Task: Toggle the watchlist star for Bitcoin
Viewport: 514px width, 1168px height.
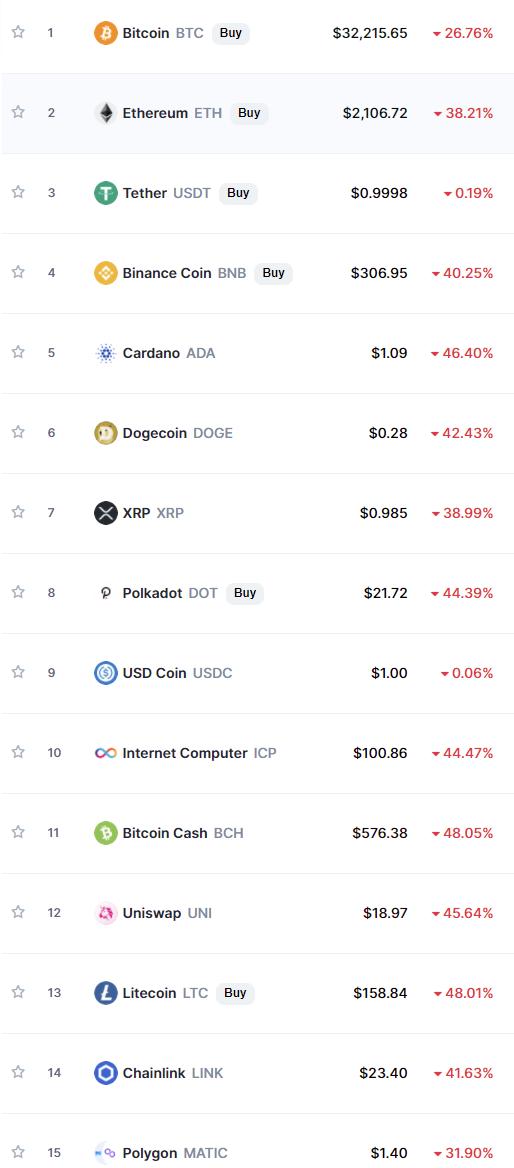Action: coord(18,32)
